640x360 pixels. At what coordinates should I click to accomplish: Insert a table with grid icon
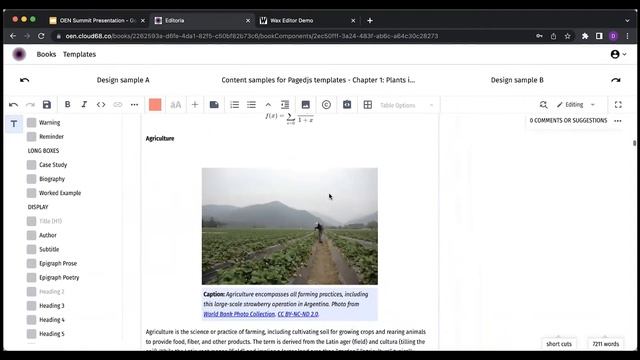pyautogui.click(x=368, y=105)
